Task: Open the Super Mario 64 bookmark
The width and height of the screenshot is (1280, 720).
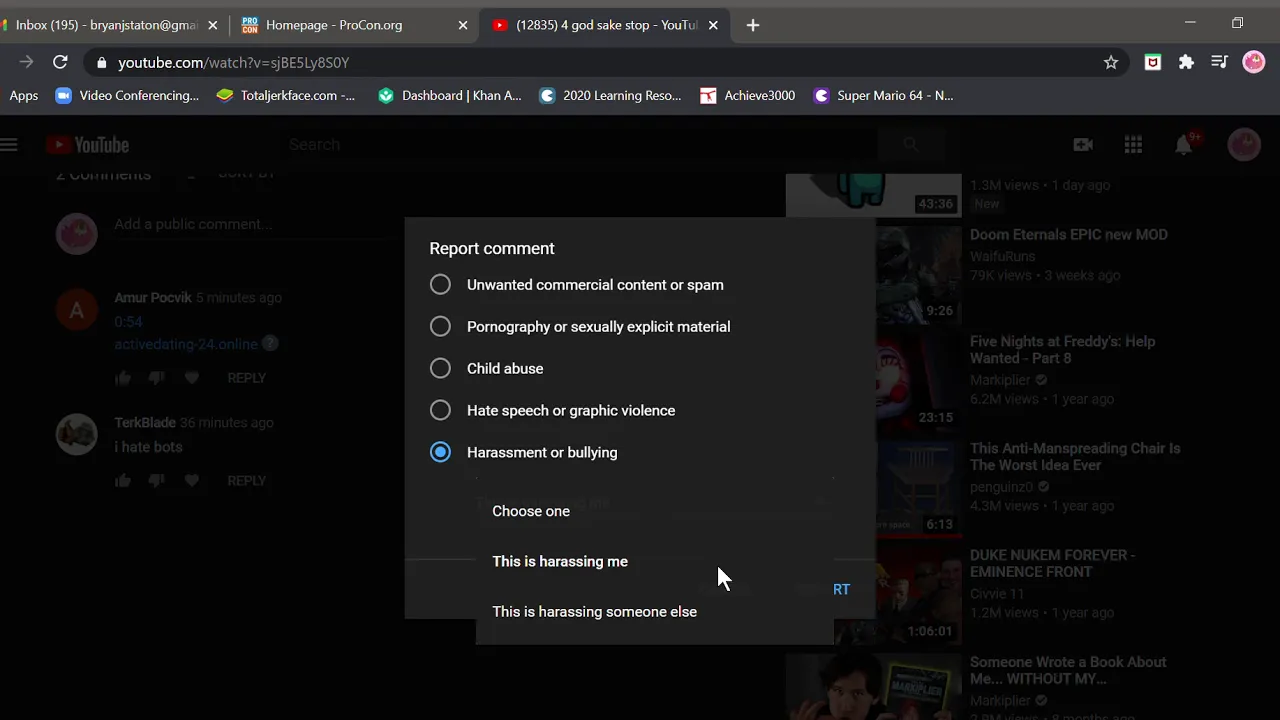Action: (884, 95)
